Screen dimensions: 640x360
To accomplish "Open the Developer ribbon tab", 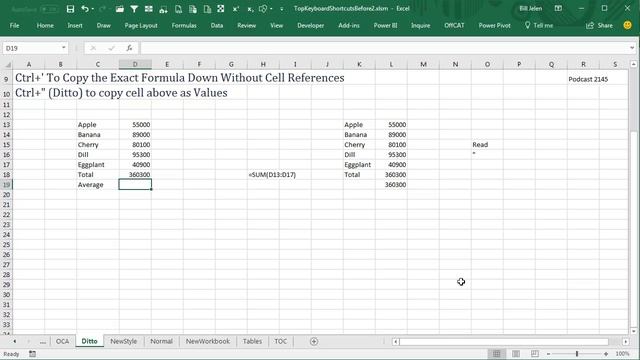I will point(311,25).
